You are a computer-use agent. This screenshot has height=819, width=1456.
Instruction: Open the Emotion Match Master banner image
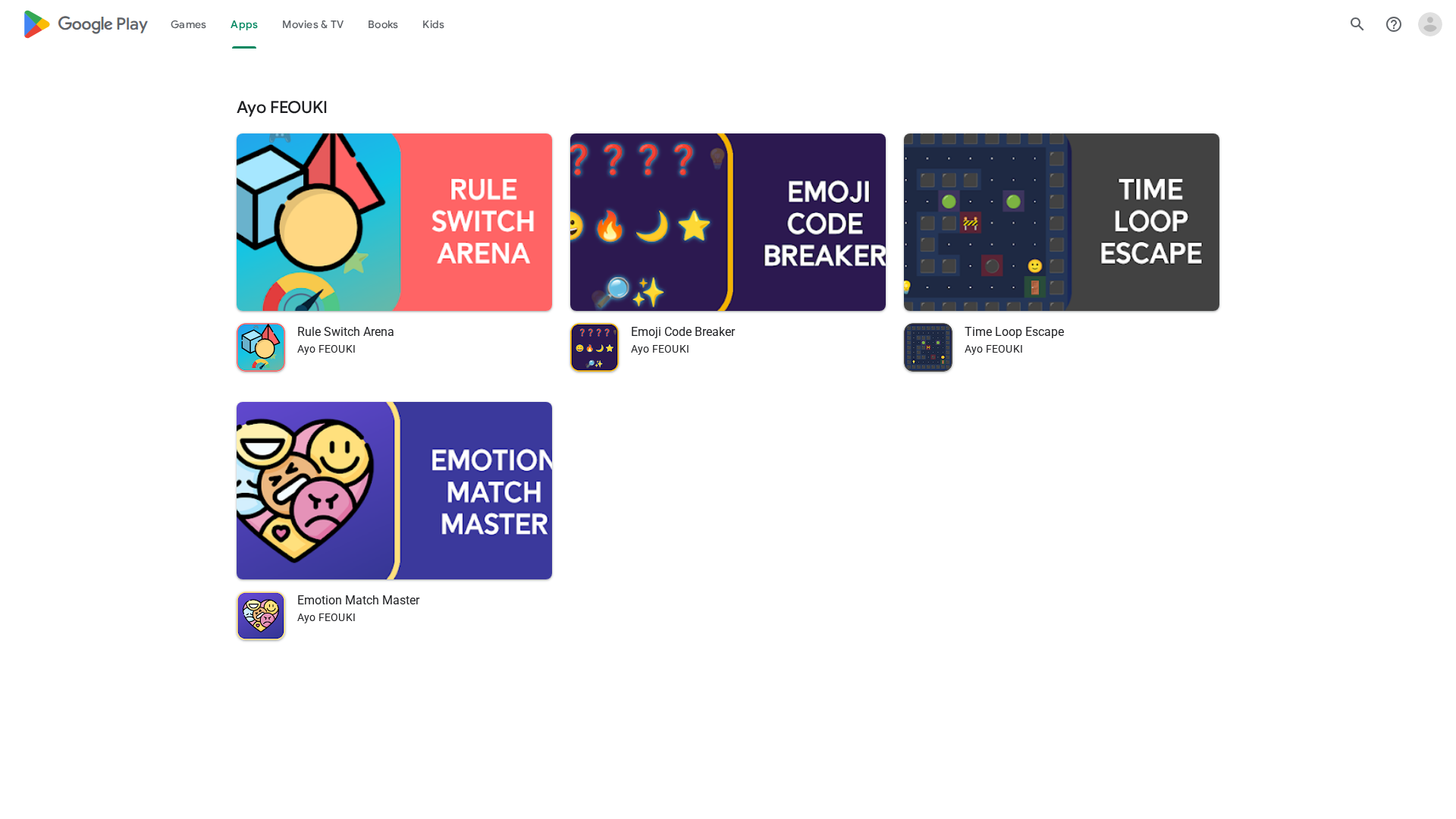pyautogui.click(x=394, y=491)
